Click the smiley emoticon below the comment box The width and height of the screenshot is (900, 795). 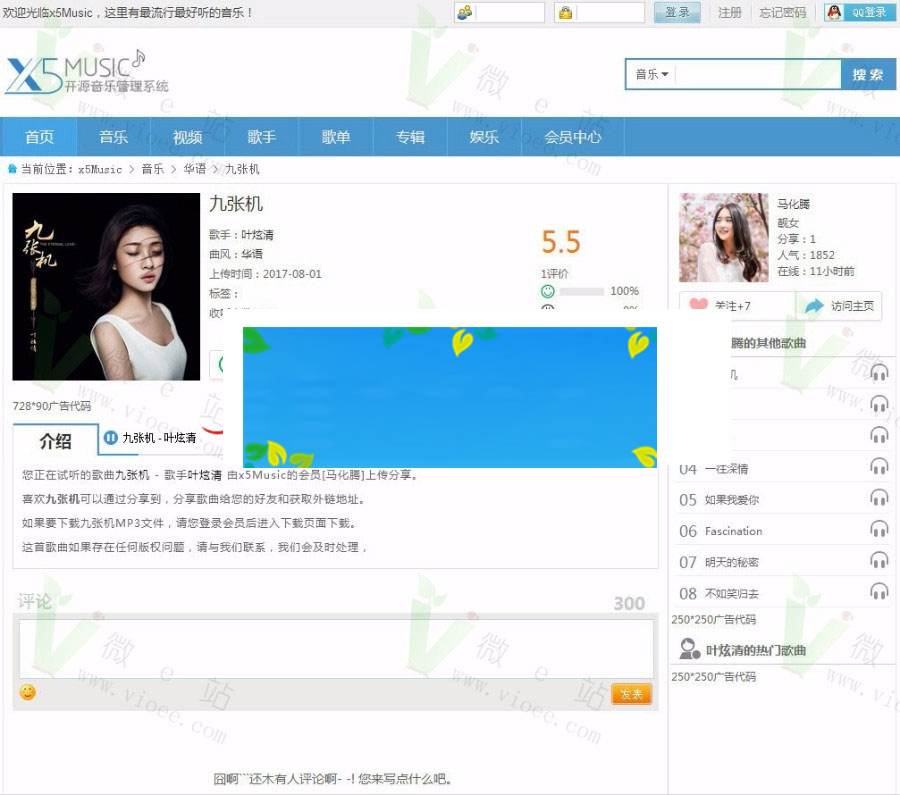[x=27, y=691]
